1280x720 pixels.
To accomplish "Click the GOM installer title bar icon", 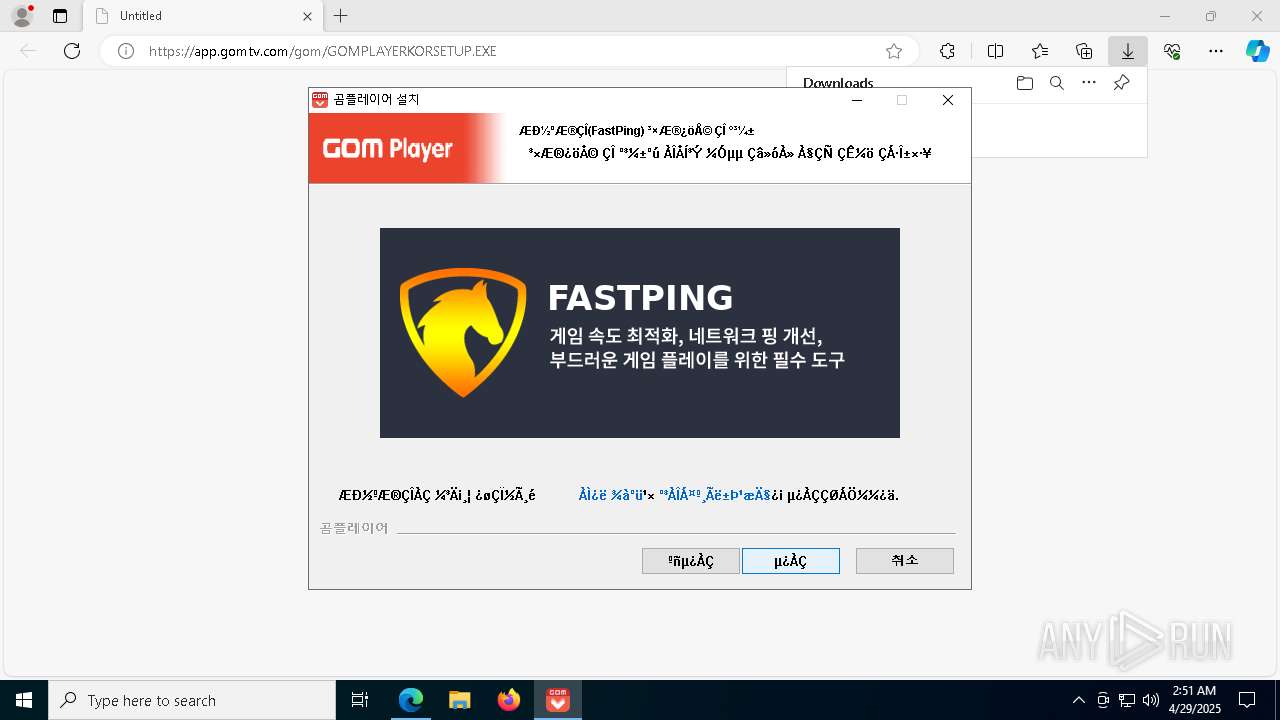I will click(x=320, y=100).
